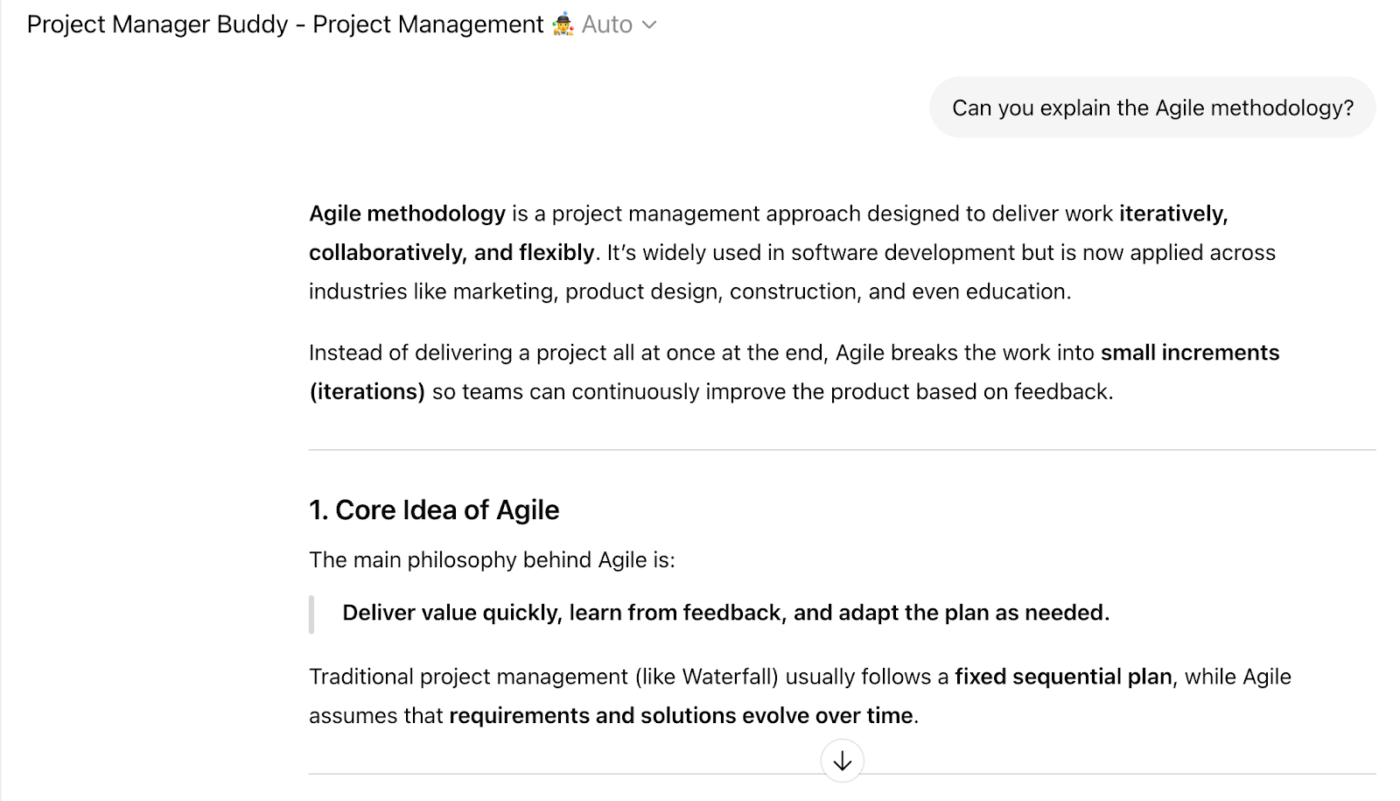1400x801 pixels.
Task: Click the juggler emoji in the conversation title
Action: coord(565,23)
